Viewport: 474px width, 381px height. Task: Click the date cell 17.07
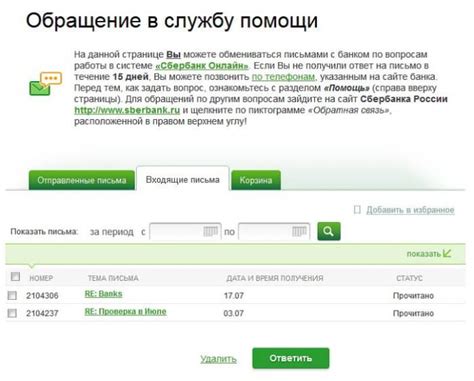click(234, 296)
